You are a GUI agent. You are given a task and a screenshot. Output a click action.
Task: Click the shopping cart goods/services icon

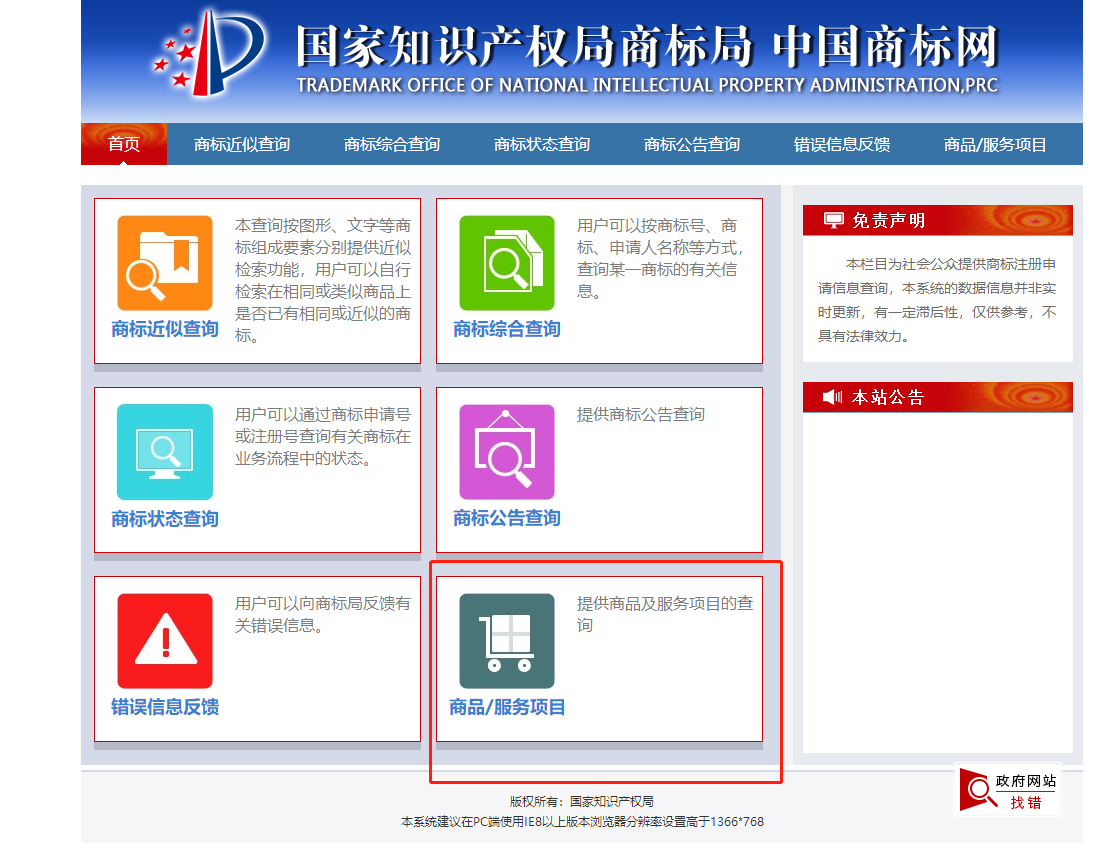point(506,640)
